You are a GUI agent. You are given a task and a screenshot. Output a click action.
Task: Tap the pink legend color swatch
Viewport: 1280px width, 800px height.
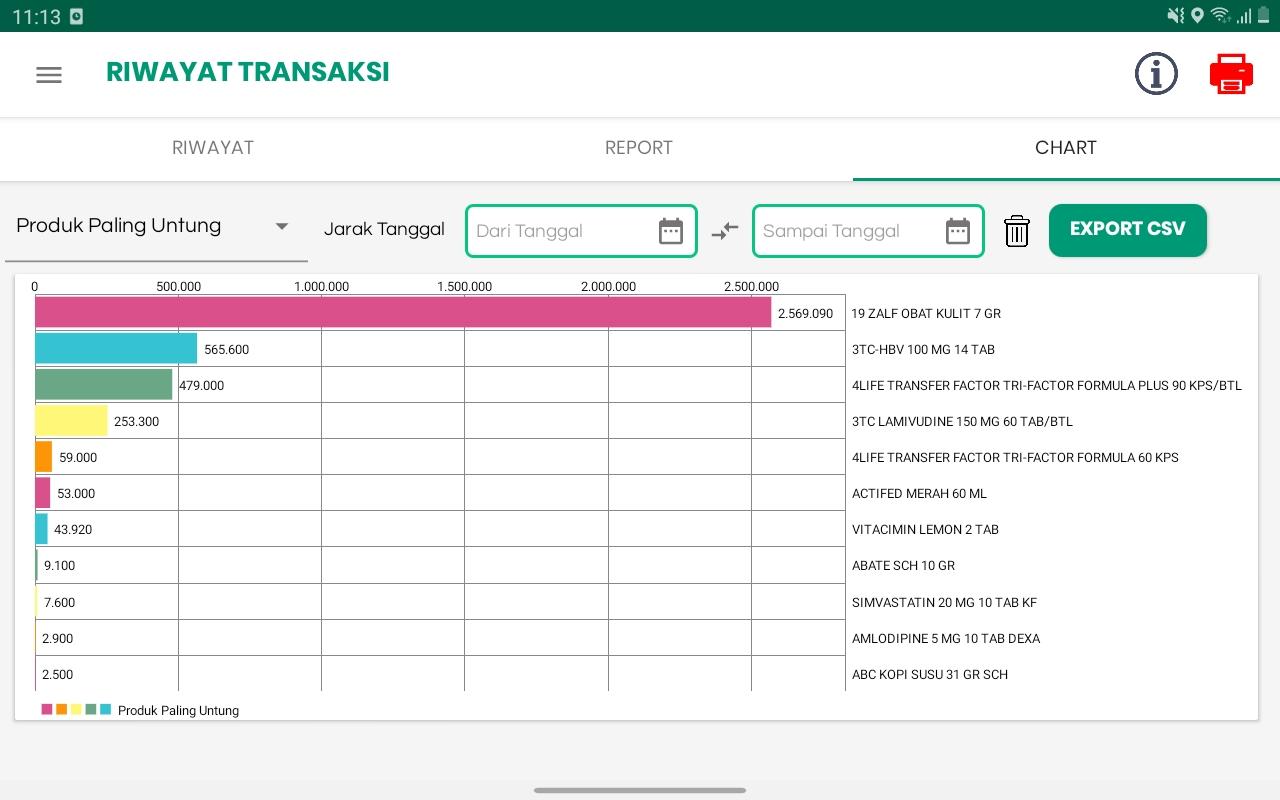[47, 710]
